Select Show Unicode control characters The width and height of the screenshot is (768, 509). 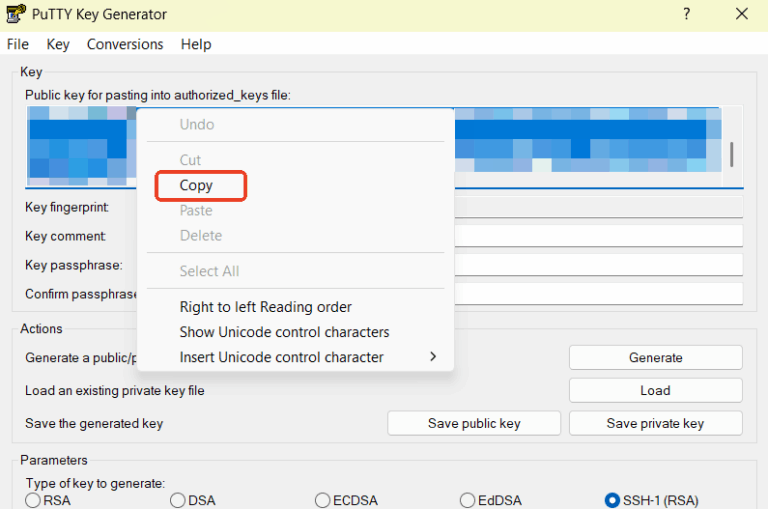pos(295,332)
